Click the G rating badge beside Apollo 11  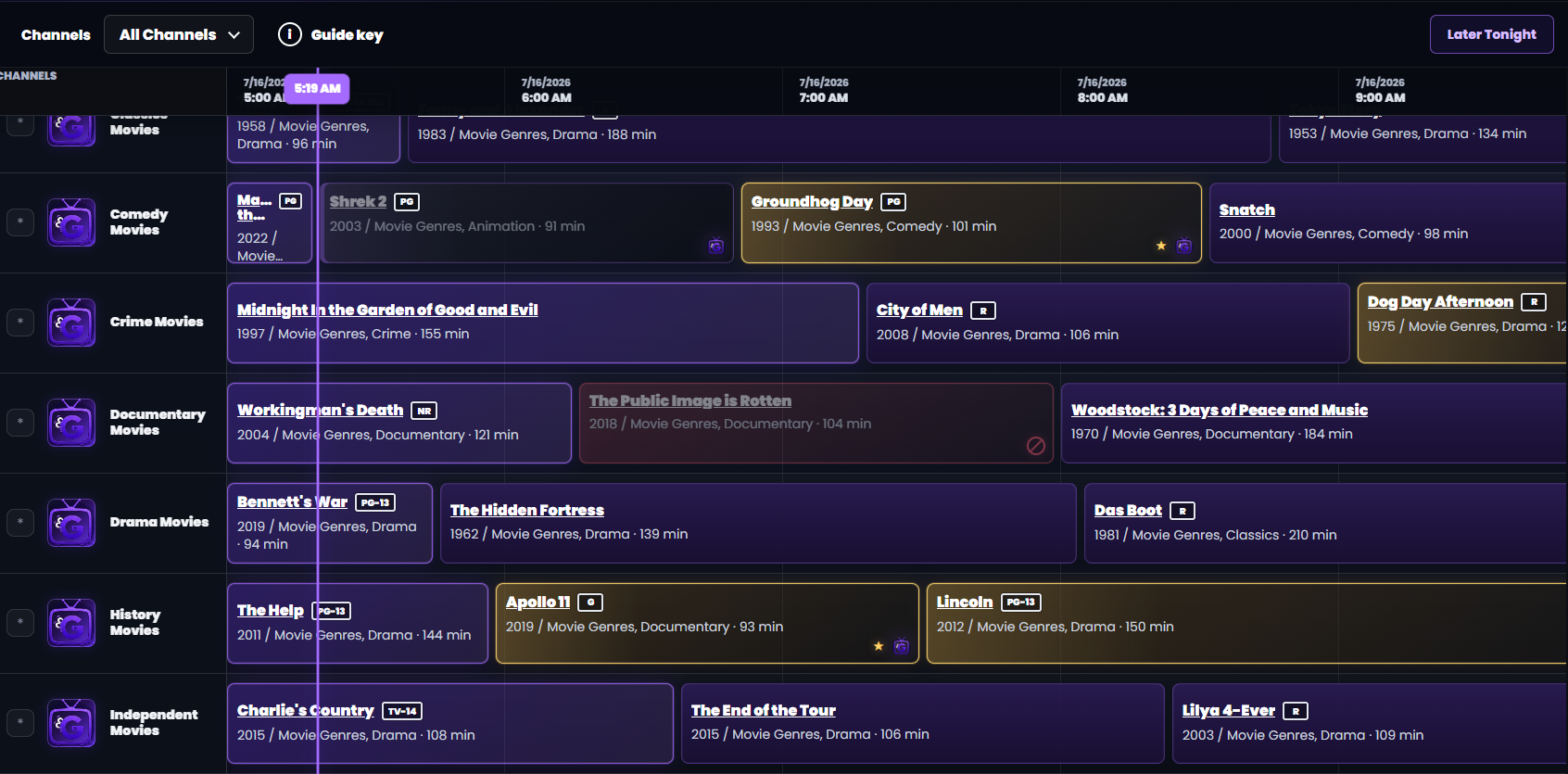(590, 603)
